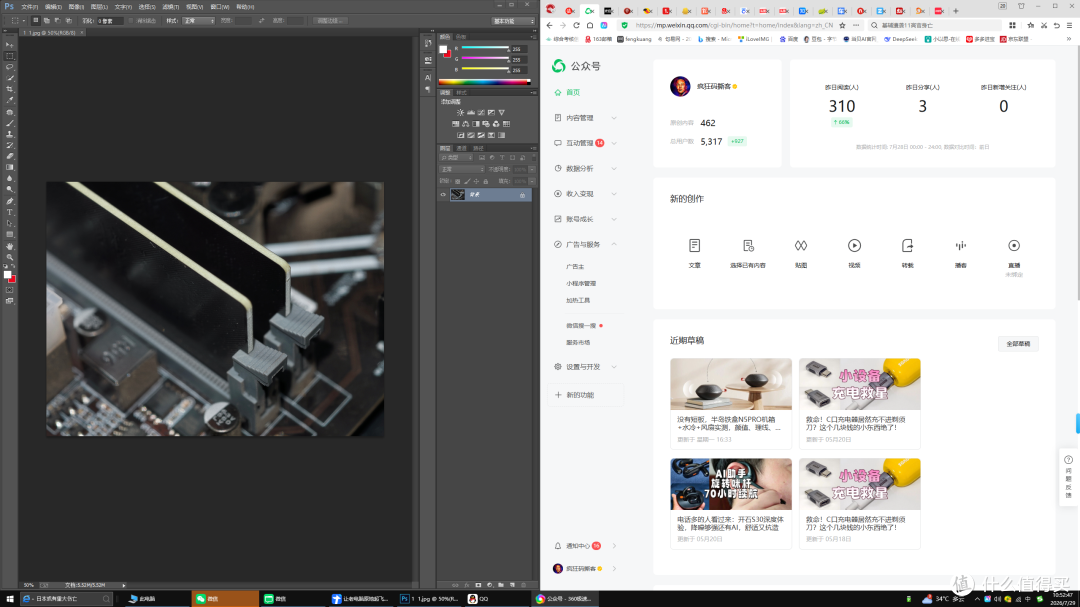Open the draft thumbnail about 半岛铁盒N5PRO
The height and width of the screenshot is (607, 1080).
731,384
